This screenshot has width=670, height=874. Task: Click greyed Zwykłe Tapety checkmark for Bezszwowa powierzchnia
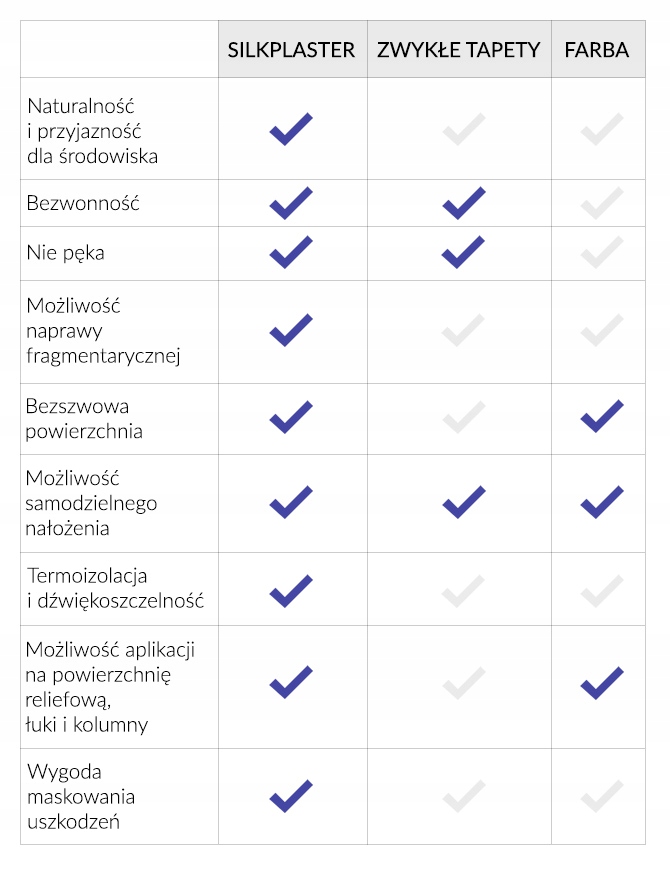tap(464, 416)
